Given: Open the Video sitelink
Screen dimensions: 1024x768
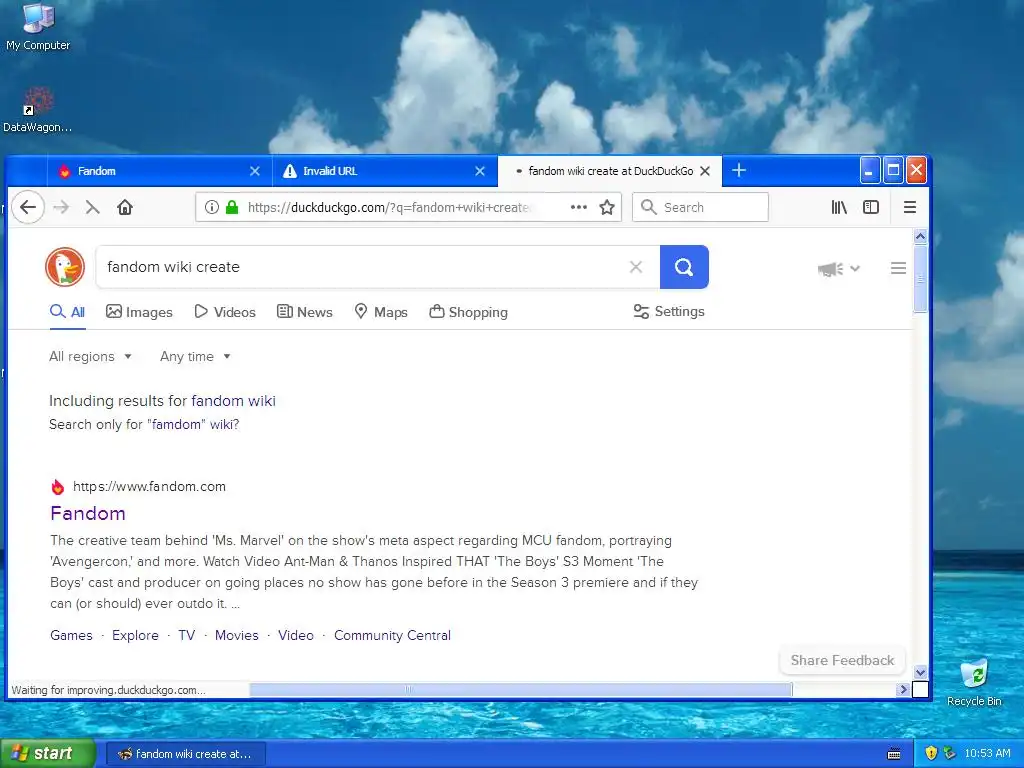Looking at the screenshot, I should click(296, 635).
